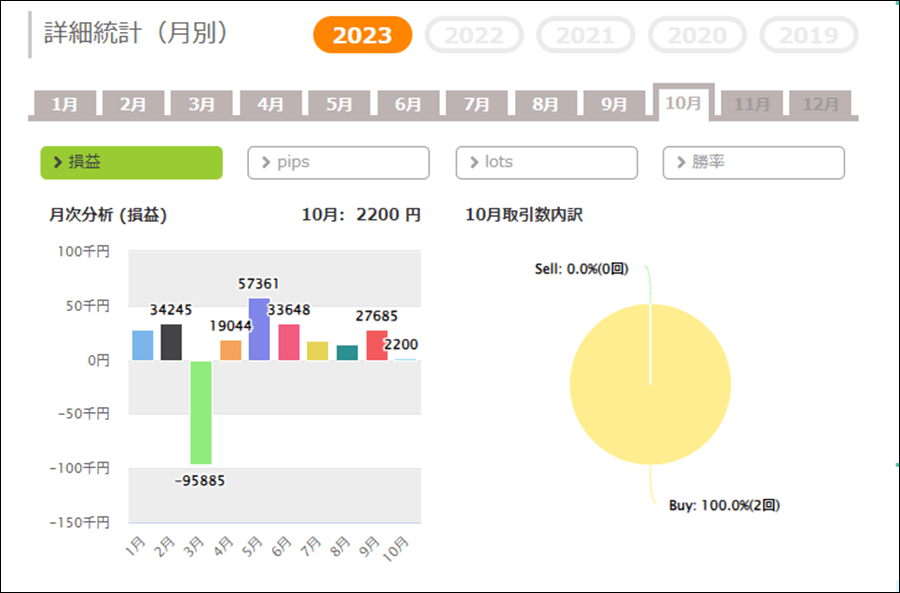Image resolution: width=900 pixels, height=593 pixels.
Task: Click the light blue January bar
Action: tap(143, 345)
